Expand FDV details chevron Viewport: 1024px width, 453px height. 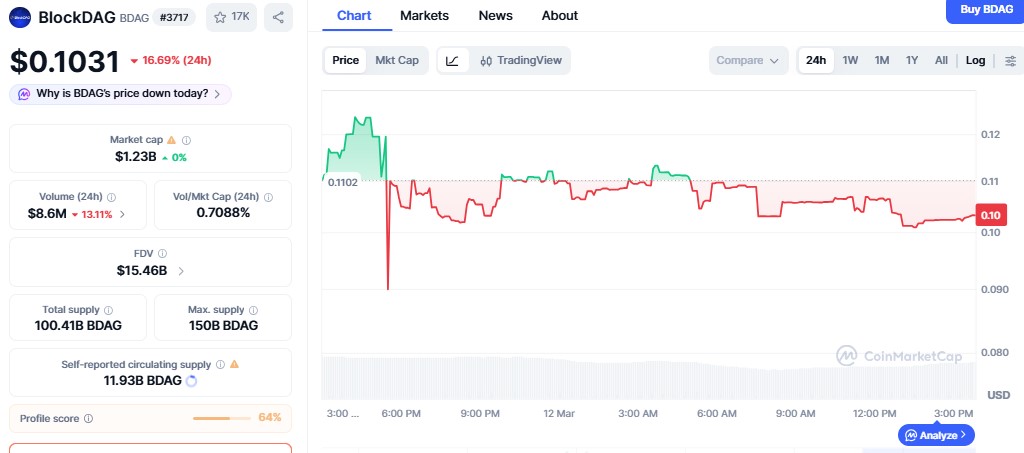(181, 270)
